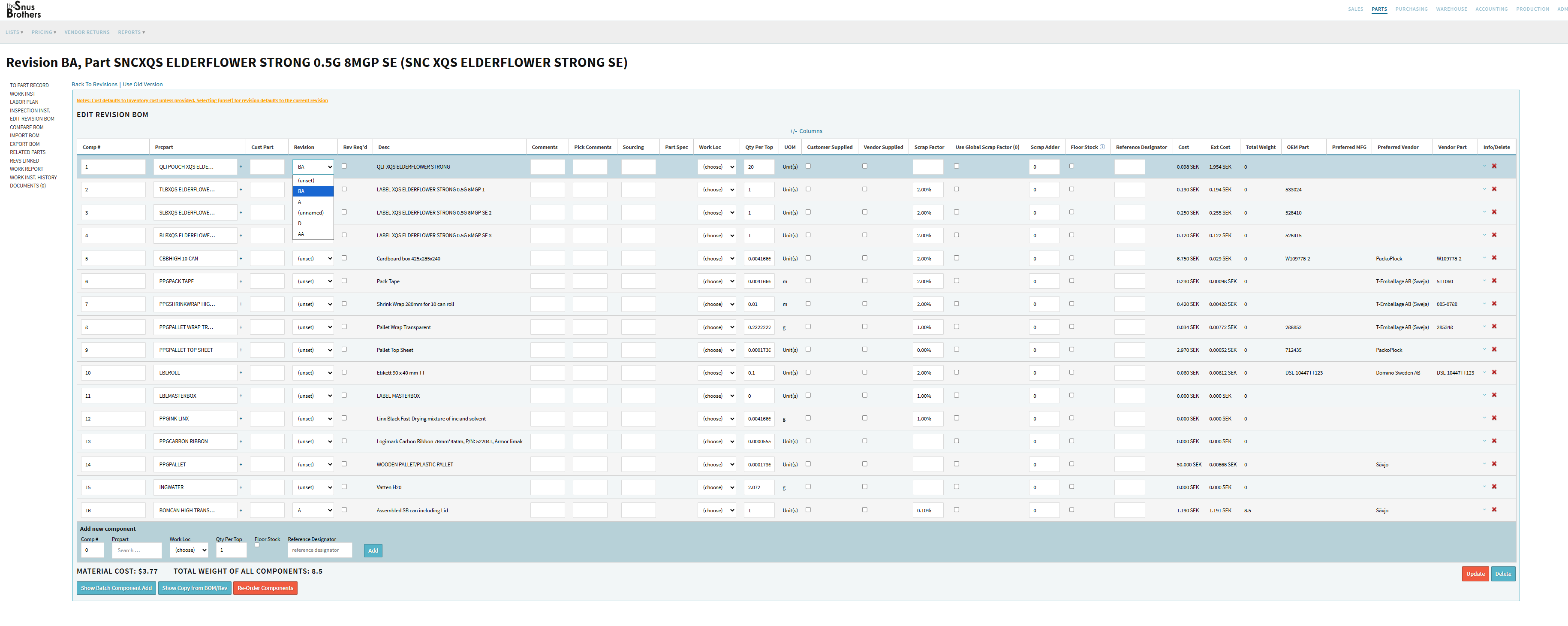Click the orange Update button

[x=1475, y=574]
